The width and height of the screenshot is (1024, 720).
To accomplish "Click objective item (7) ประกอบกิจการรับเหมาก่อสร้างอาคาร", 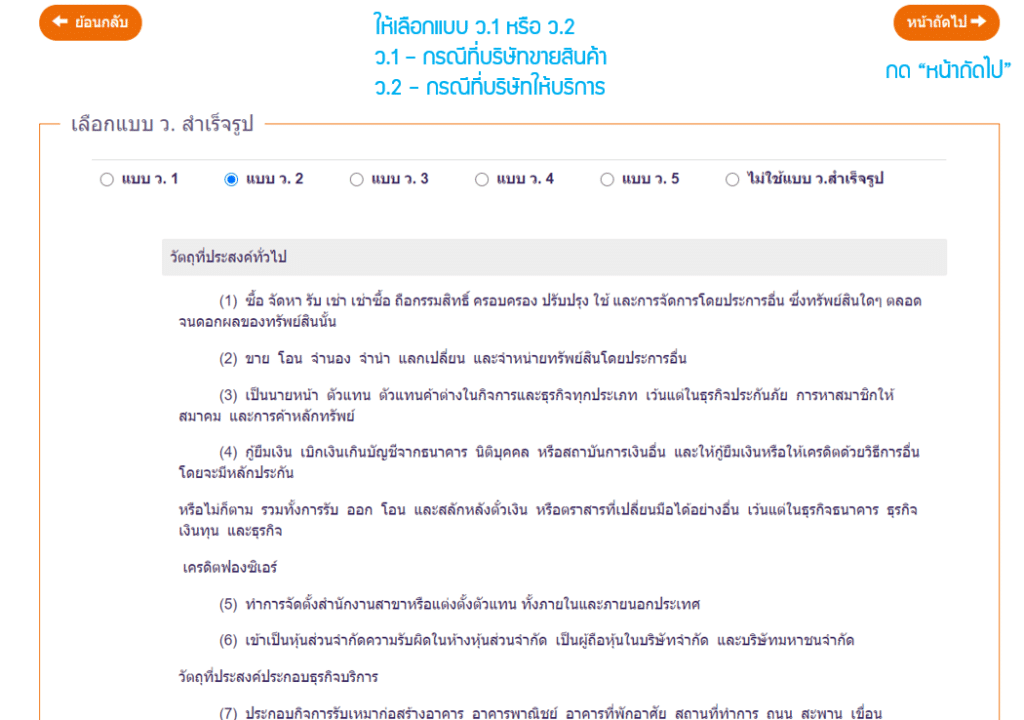I will click(550, 712).
